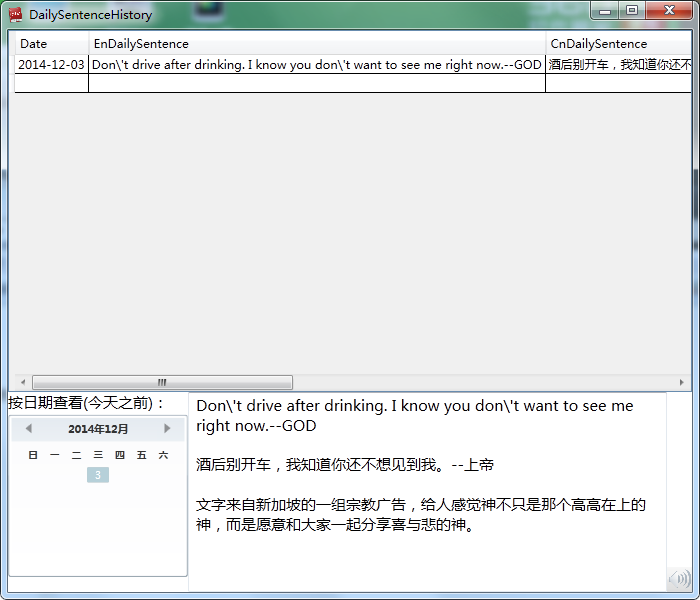Viewport: 700px width, 600px height.
Task: Close the DailySentenceHistory window
Action: click(x=669, y=11)
